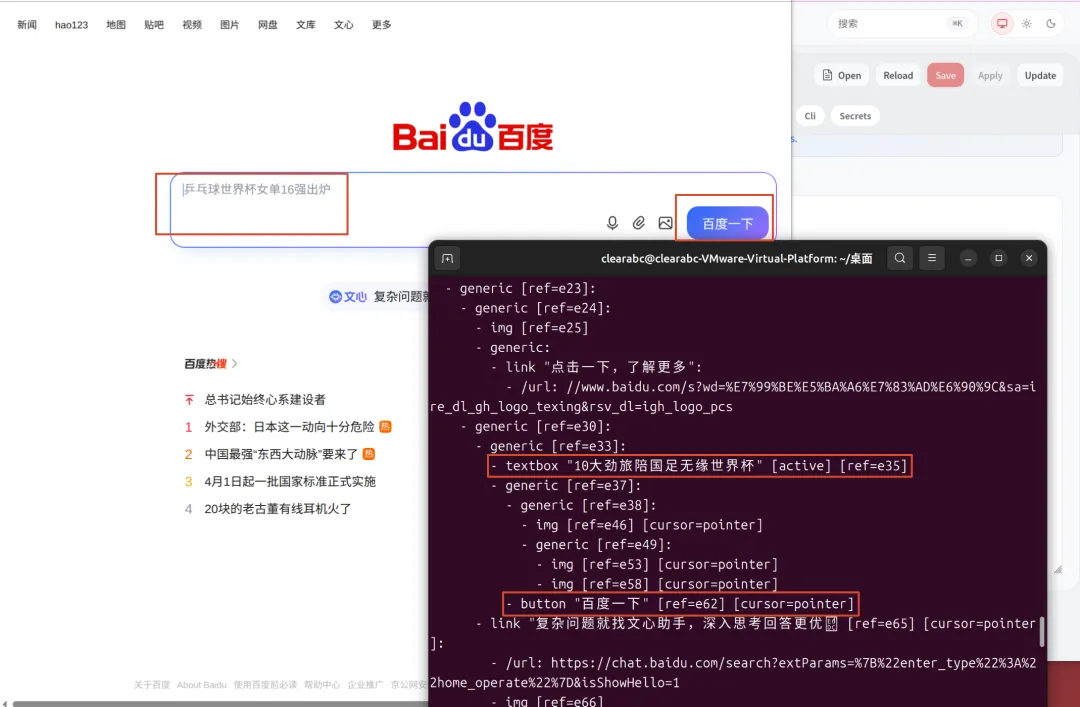Click the Reload button in right panel

click(x=898, y=75)
